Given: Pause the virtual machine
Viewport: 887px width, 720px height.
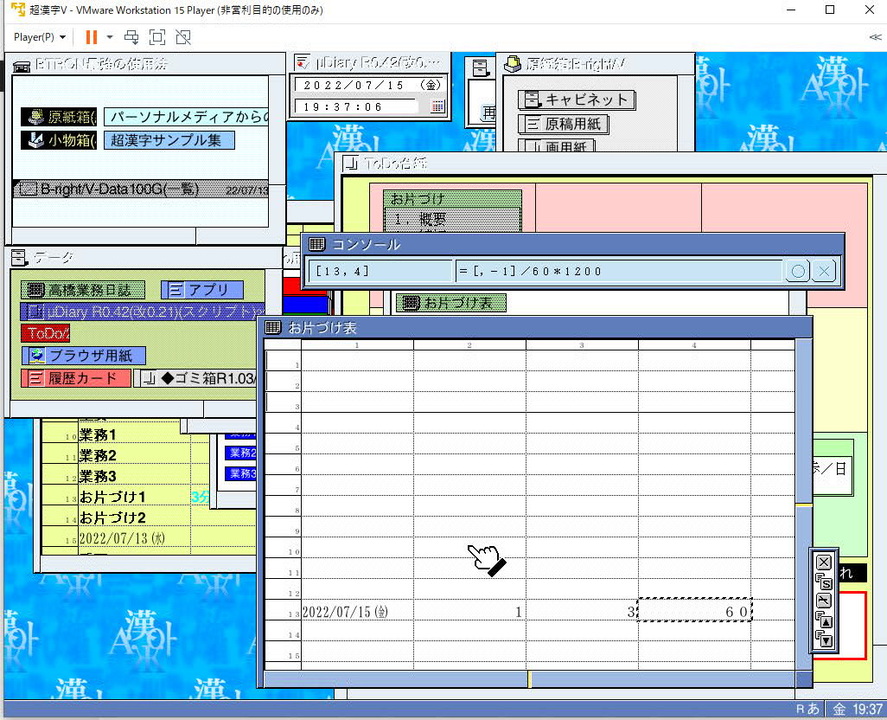Looking at the screenshot, I should pyautogui.click(x=91, y=37).
